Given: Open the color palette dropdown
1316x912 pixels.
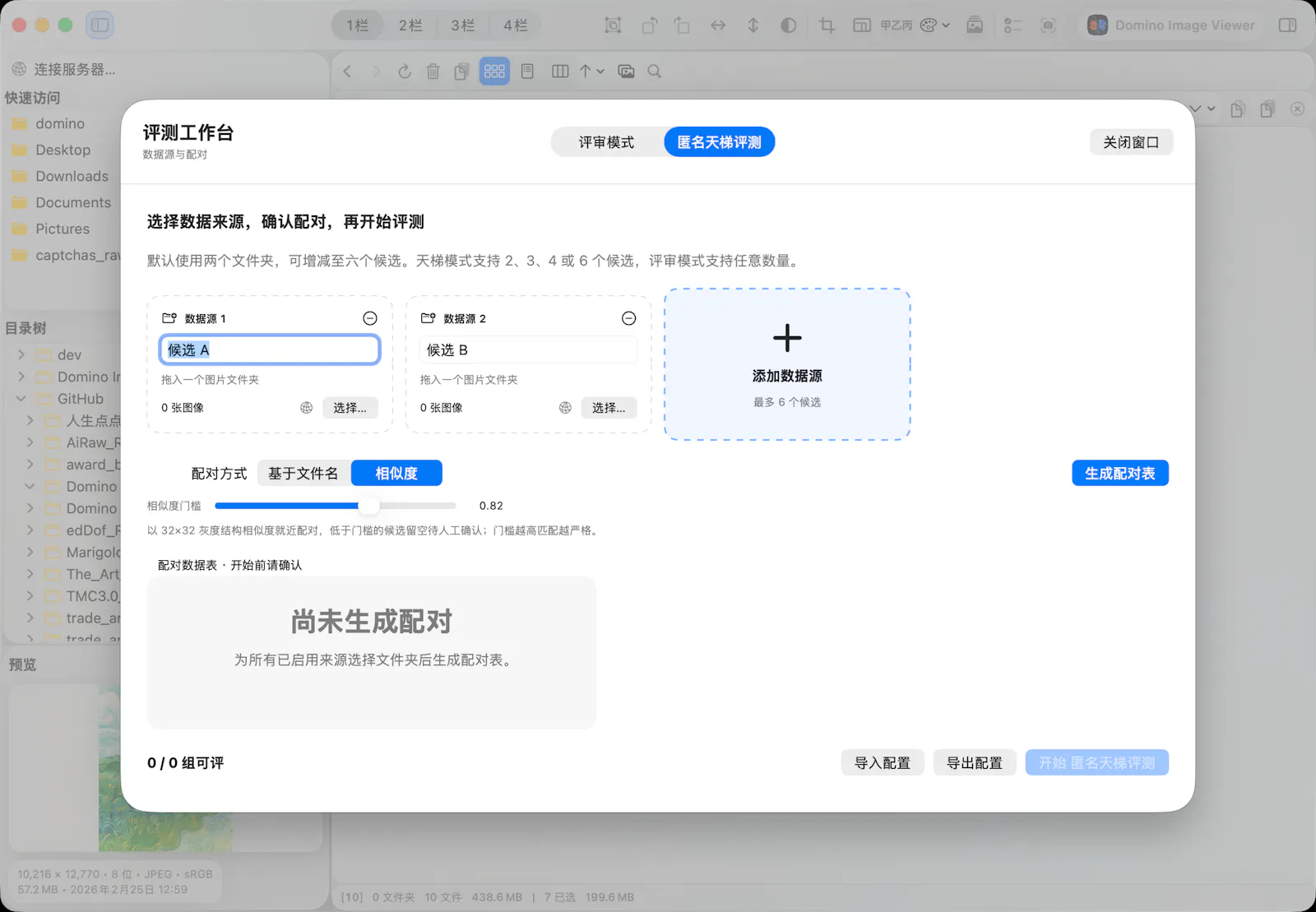Looking at the screenshot, I should point(934,25).
